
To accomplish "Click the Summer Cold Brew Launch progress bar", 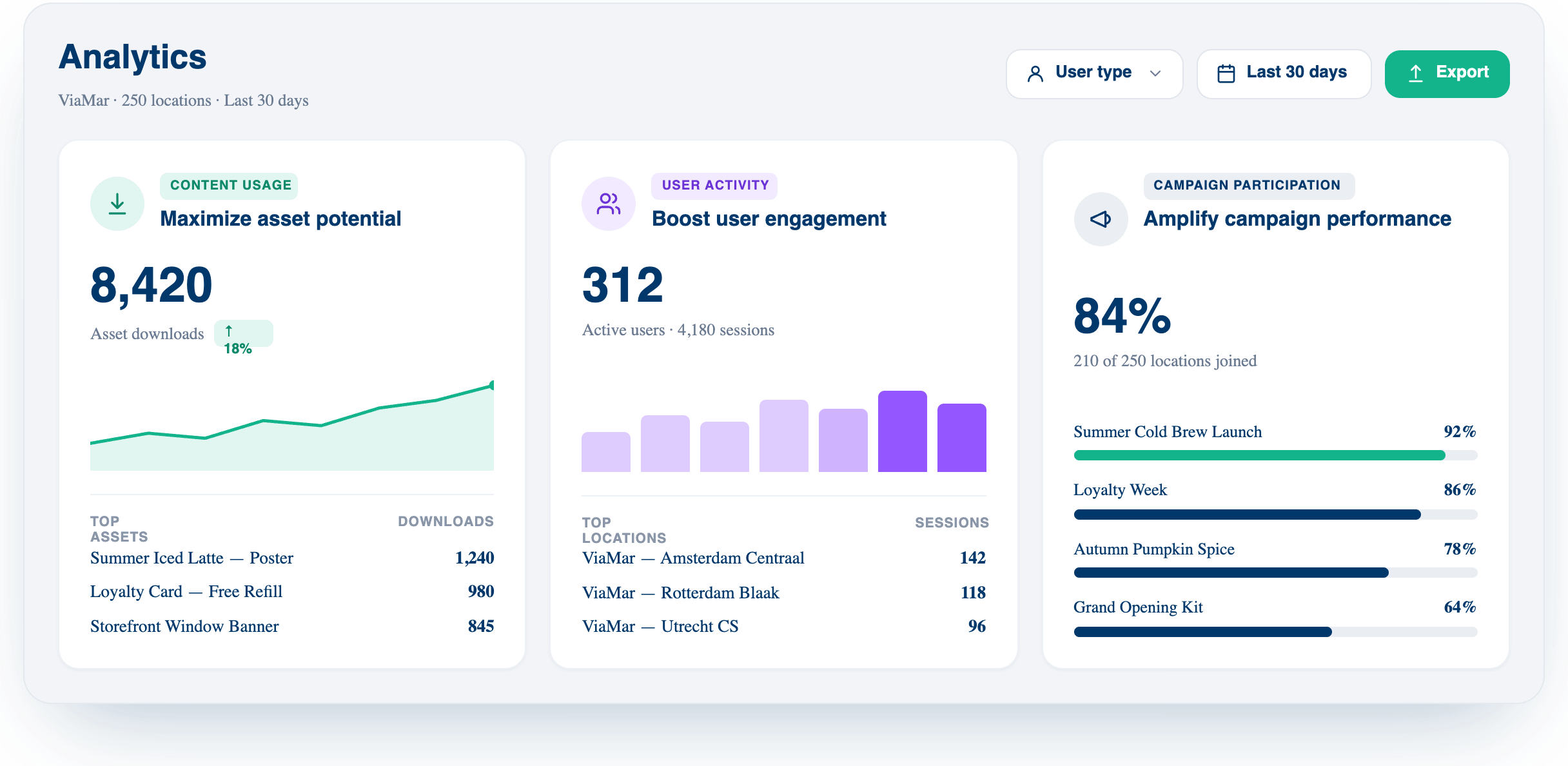I will (x=1275, y=455).
